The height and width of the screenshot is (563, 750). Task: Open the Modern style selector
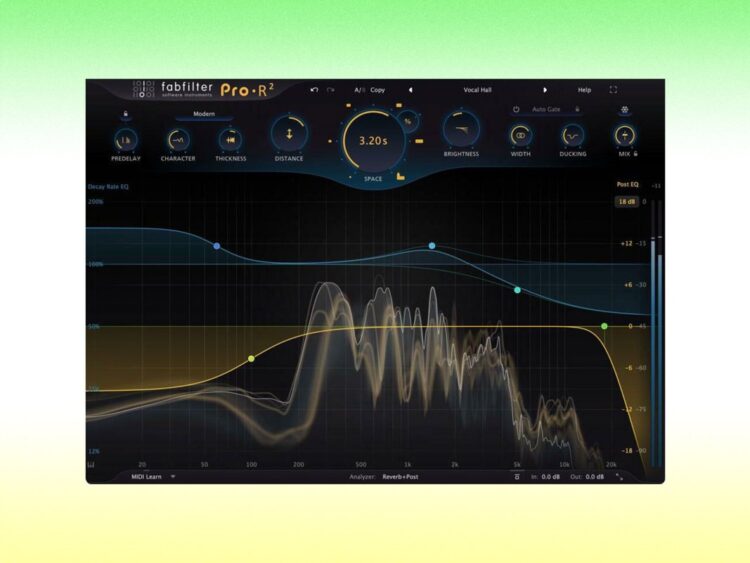pyautogui.click(x=204, y=114)
